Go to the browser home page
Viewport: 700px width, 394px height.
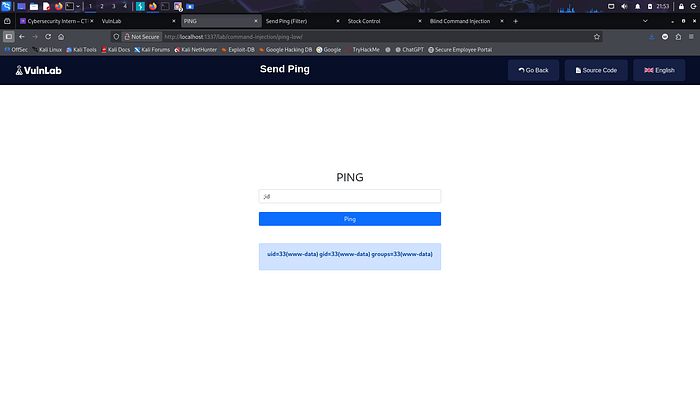pyautogui.click(x=61, y=37)
